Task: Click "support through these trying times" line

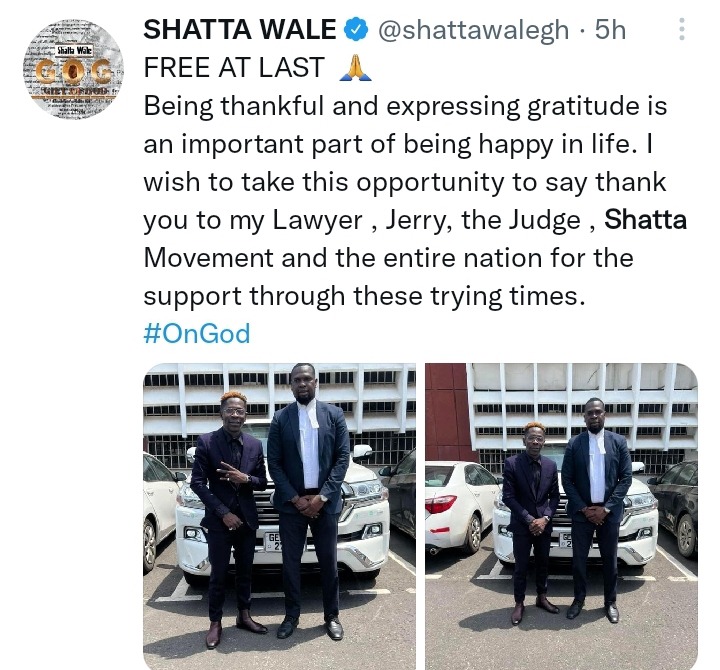Action: 365,296
